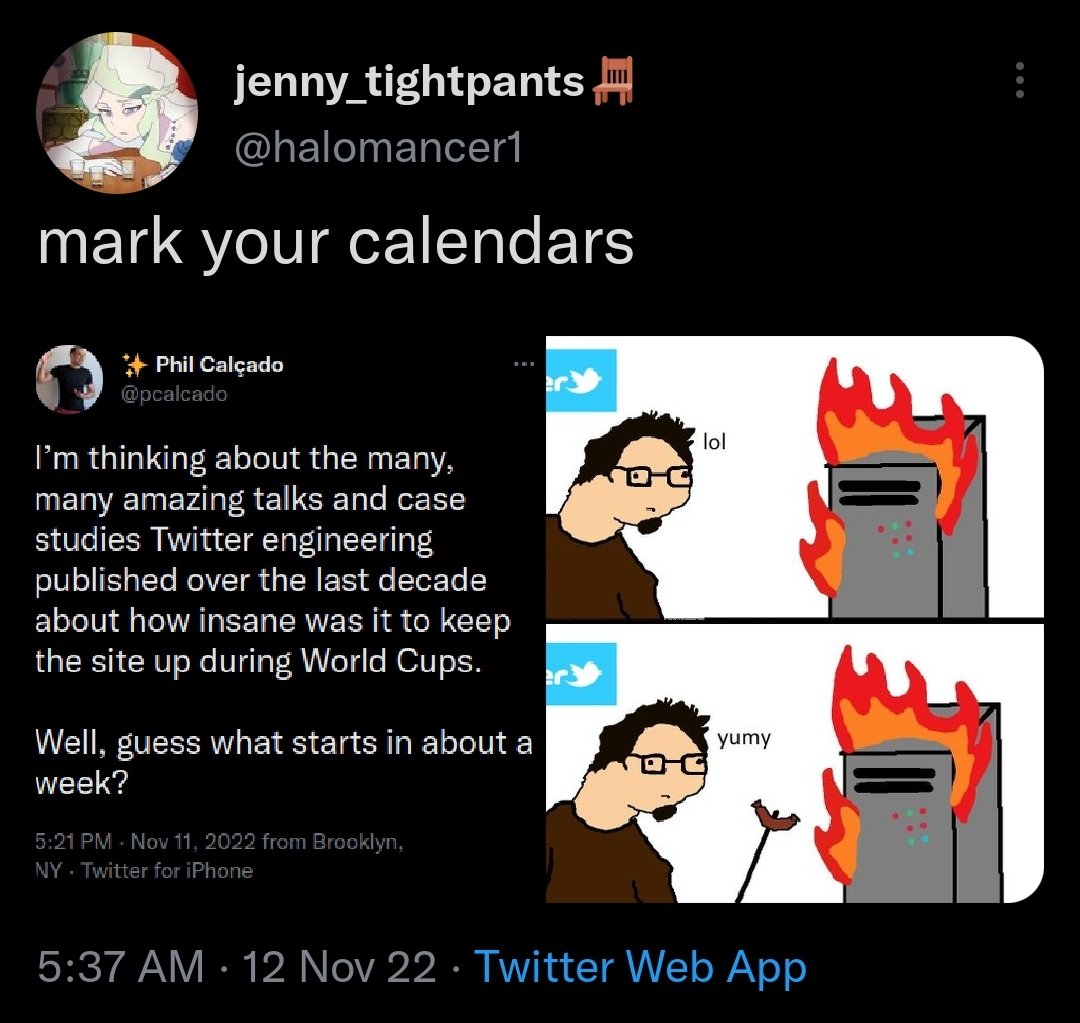Click the Phil Calçado name
This screenshot has width=1080, height=1023.
pos(219,365)
